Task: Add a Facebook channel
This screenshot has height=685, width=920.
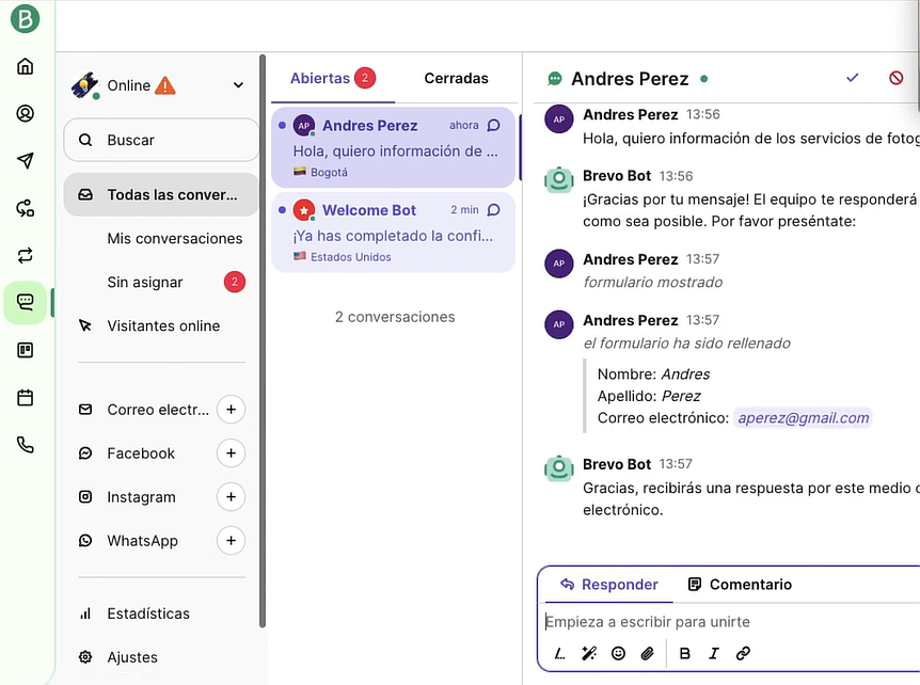Action: tap(231, 453)
